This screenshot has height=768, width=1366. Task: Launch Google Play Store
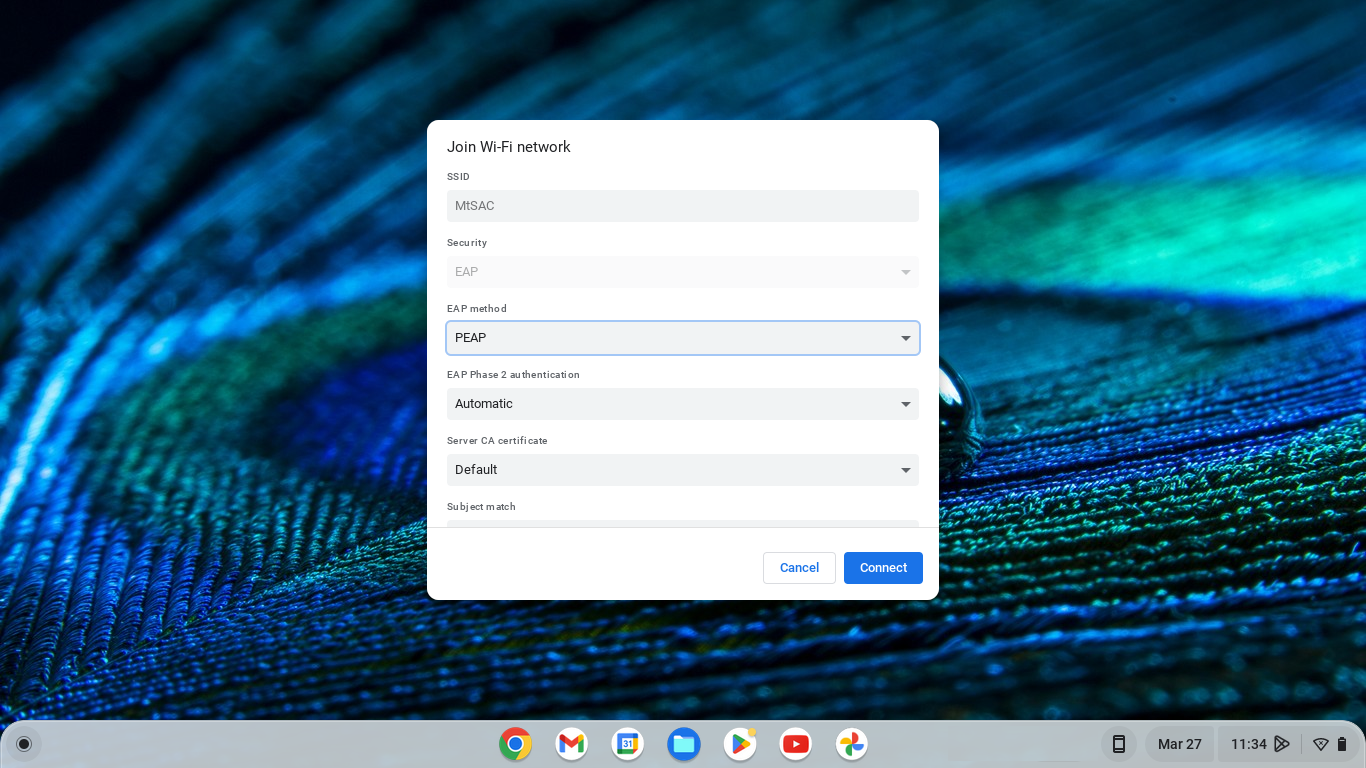coord(739,744)
